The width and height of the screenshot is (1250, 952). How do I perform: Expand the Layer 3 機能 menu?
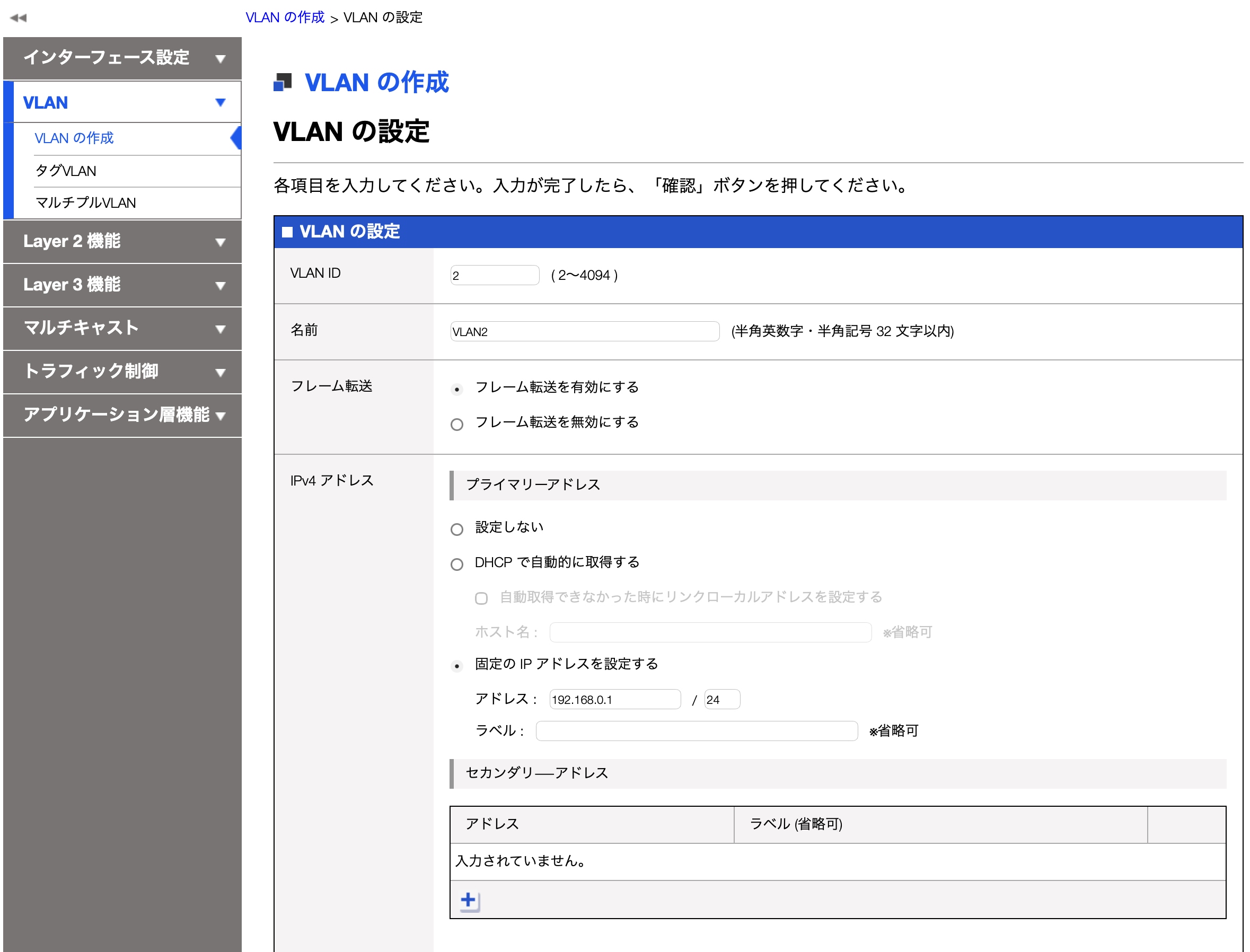[x=122, y=285]
